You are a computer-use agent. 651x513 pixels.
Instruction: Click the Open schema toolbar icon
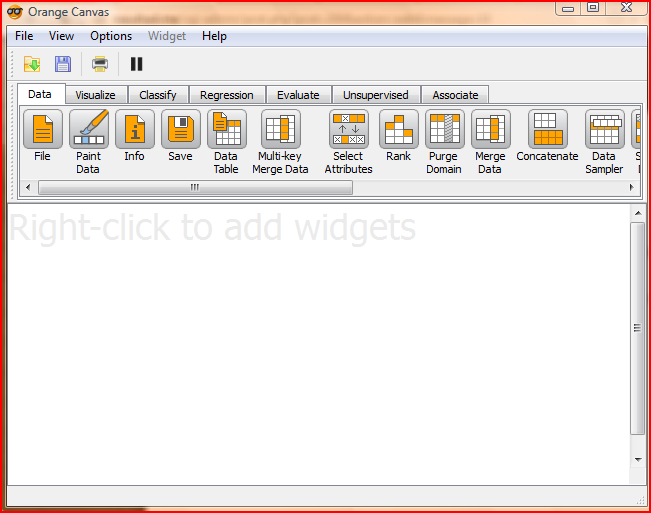[32, 64]
